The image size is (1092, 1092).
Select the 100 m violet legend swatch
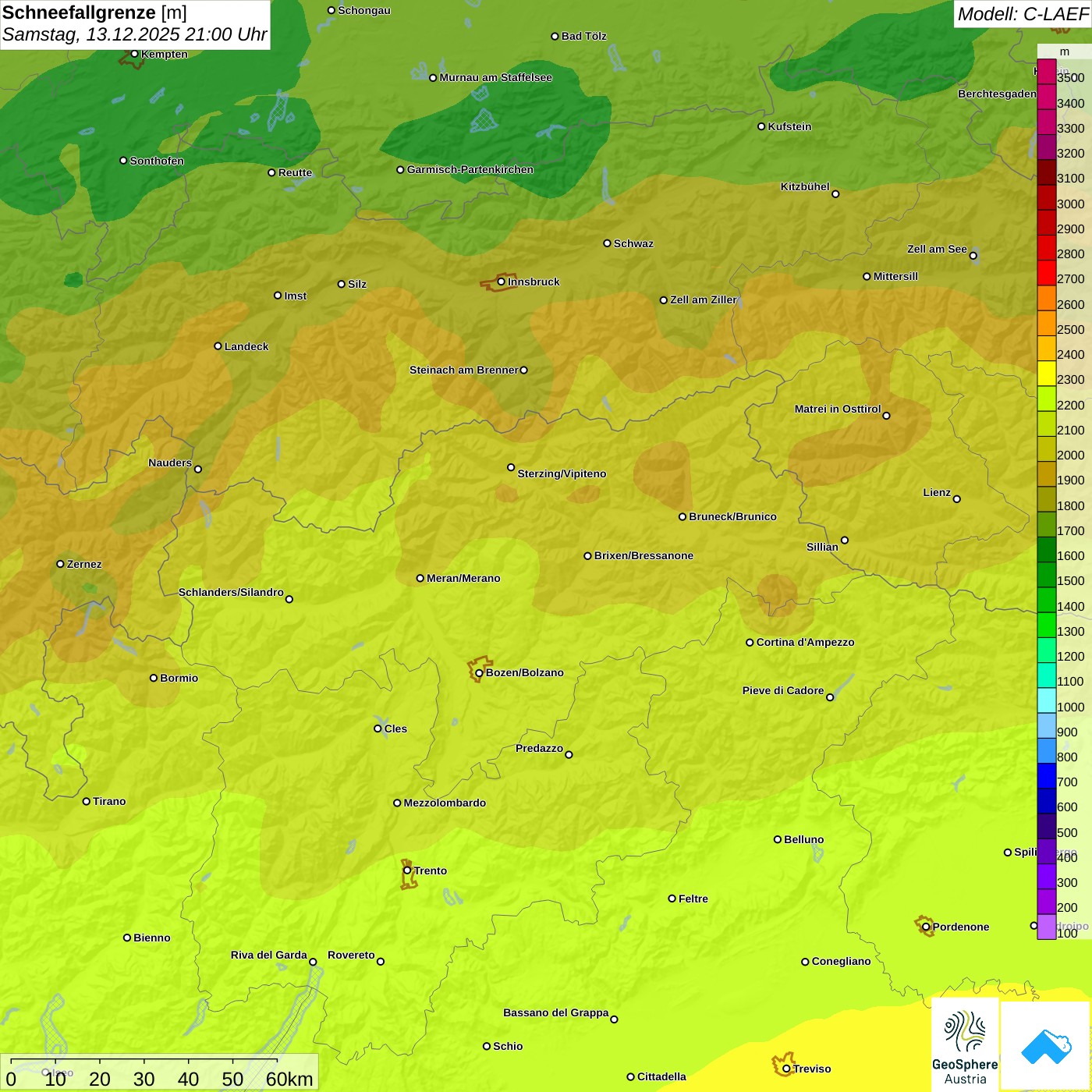click(x=1047, y=927)
